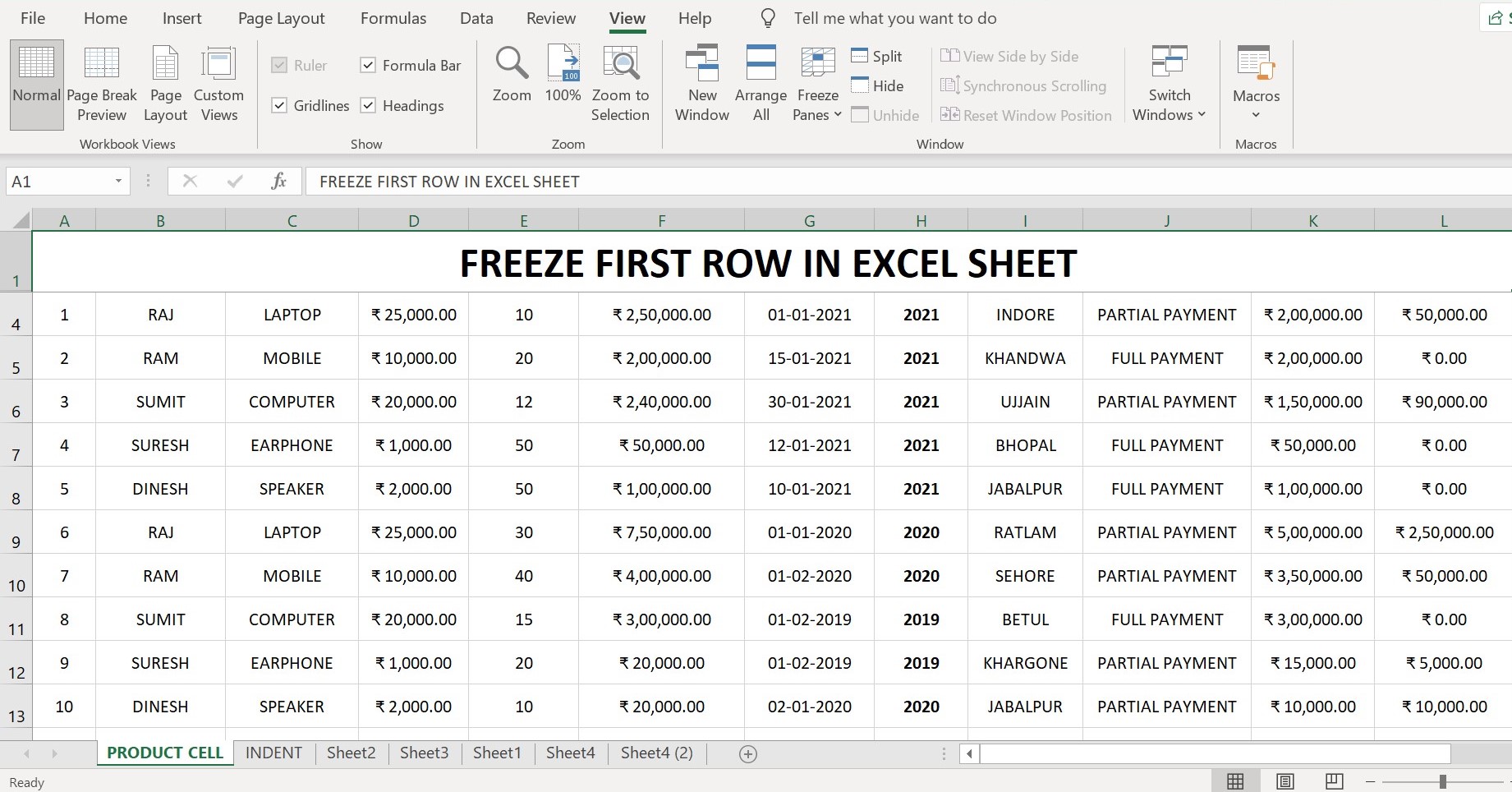
Task: Switch to the Sheet3 tab
Action: (424, 753)
